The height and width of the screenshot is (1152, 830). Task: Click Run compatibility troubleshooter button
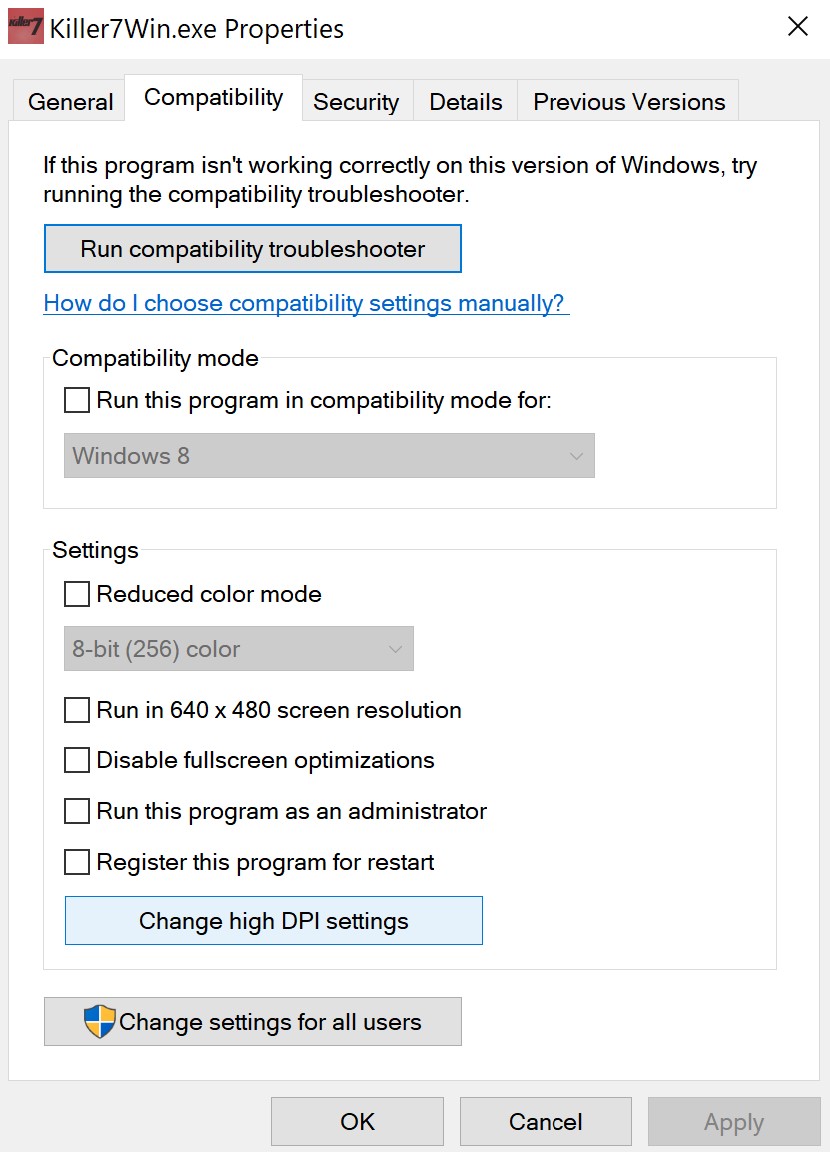pos(253,249)
